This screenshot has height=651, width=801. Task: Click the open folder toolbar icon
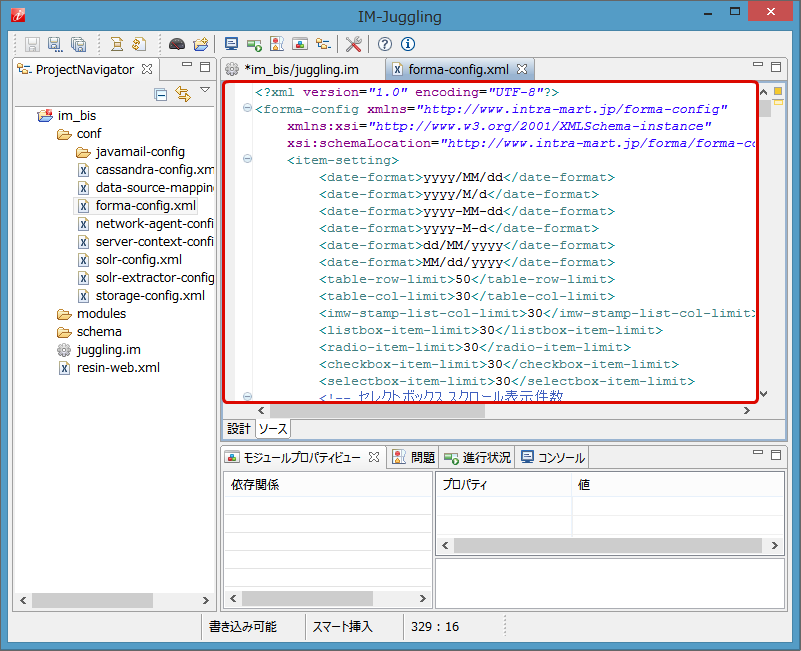[x=200, y=44]
